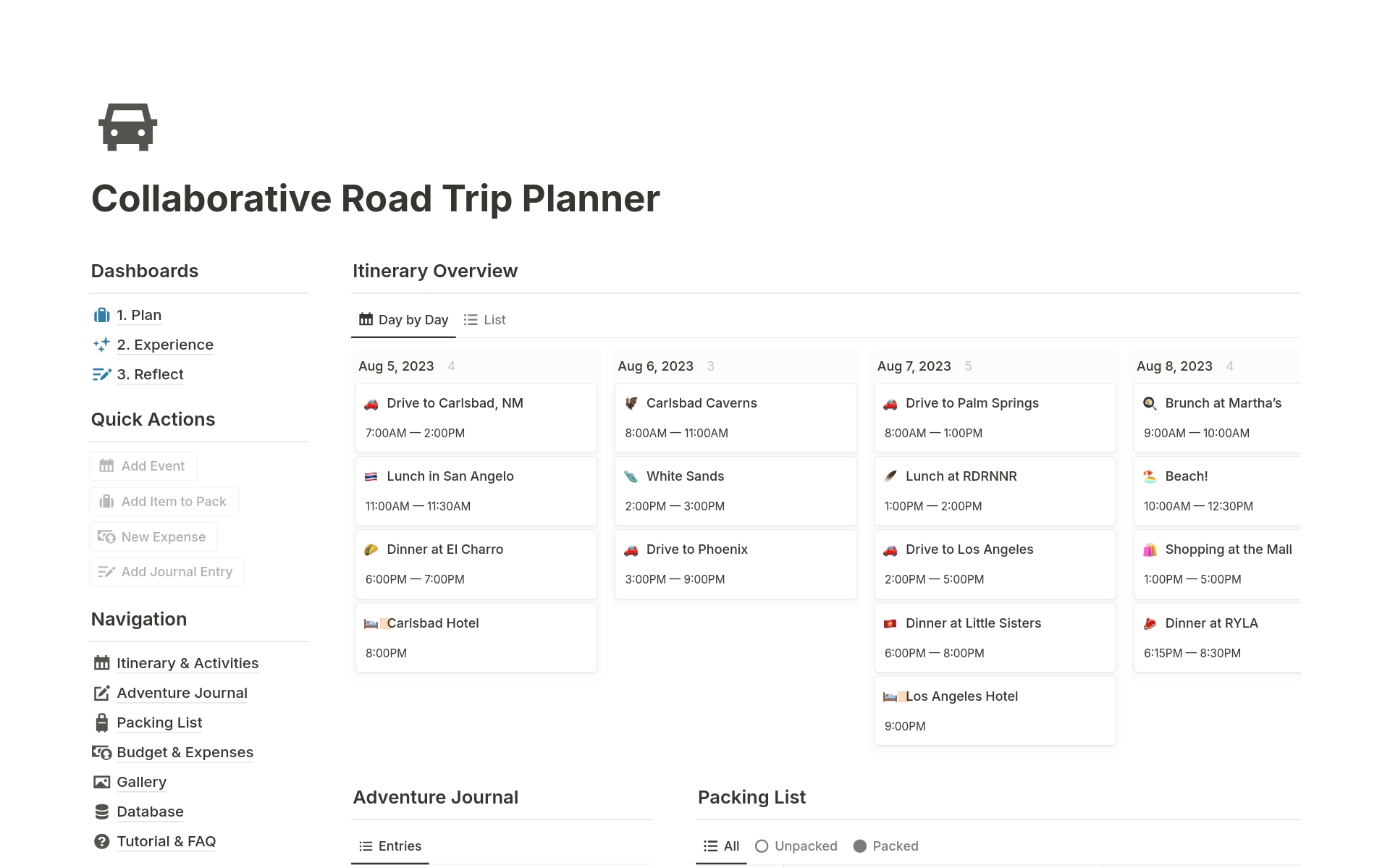
Task: Select the Unpacked filter in Packing List
Action: tap(796, 846)
